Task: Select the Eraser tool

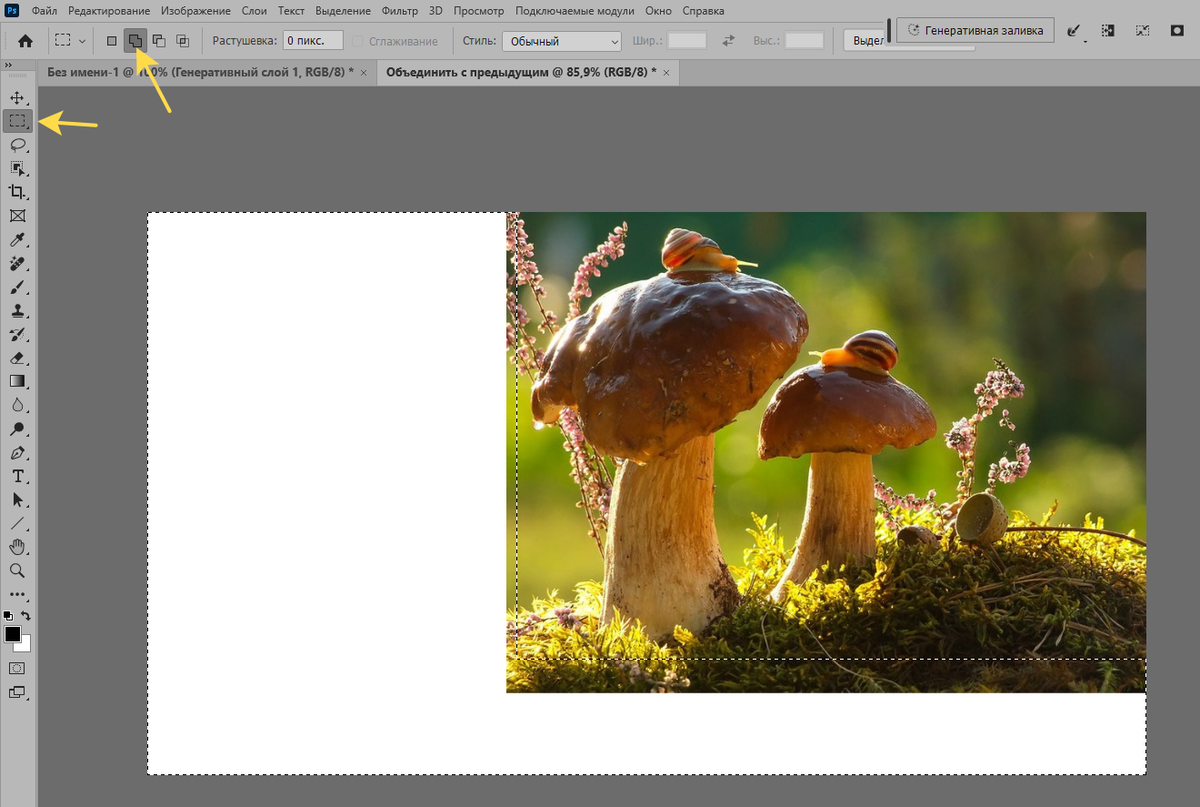Action: (17, 357)
